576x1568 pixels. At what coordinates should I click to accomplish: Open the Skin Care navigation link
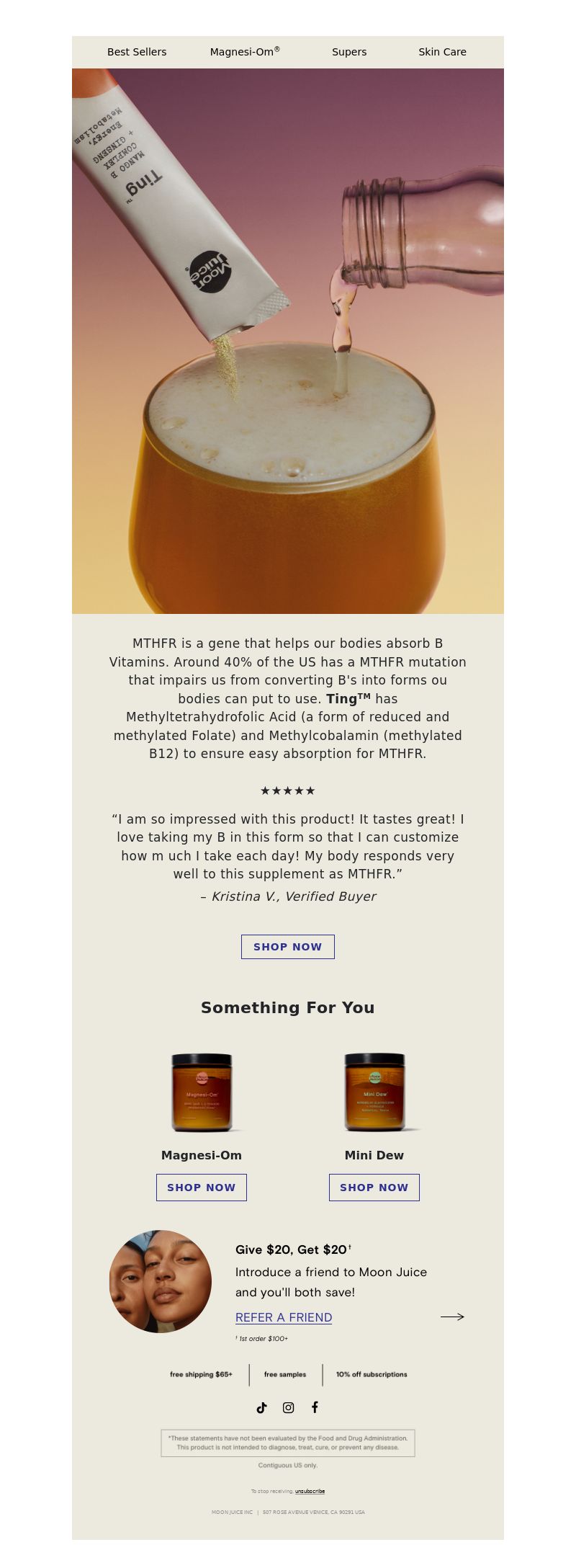pyautogui.click(x=442, y=52)
